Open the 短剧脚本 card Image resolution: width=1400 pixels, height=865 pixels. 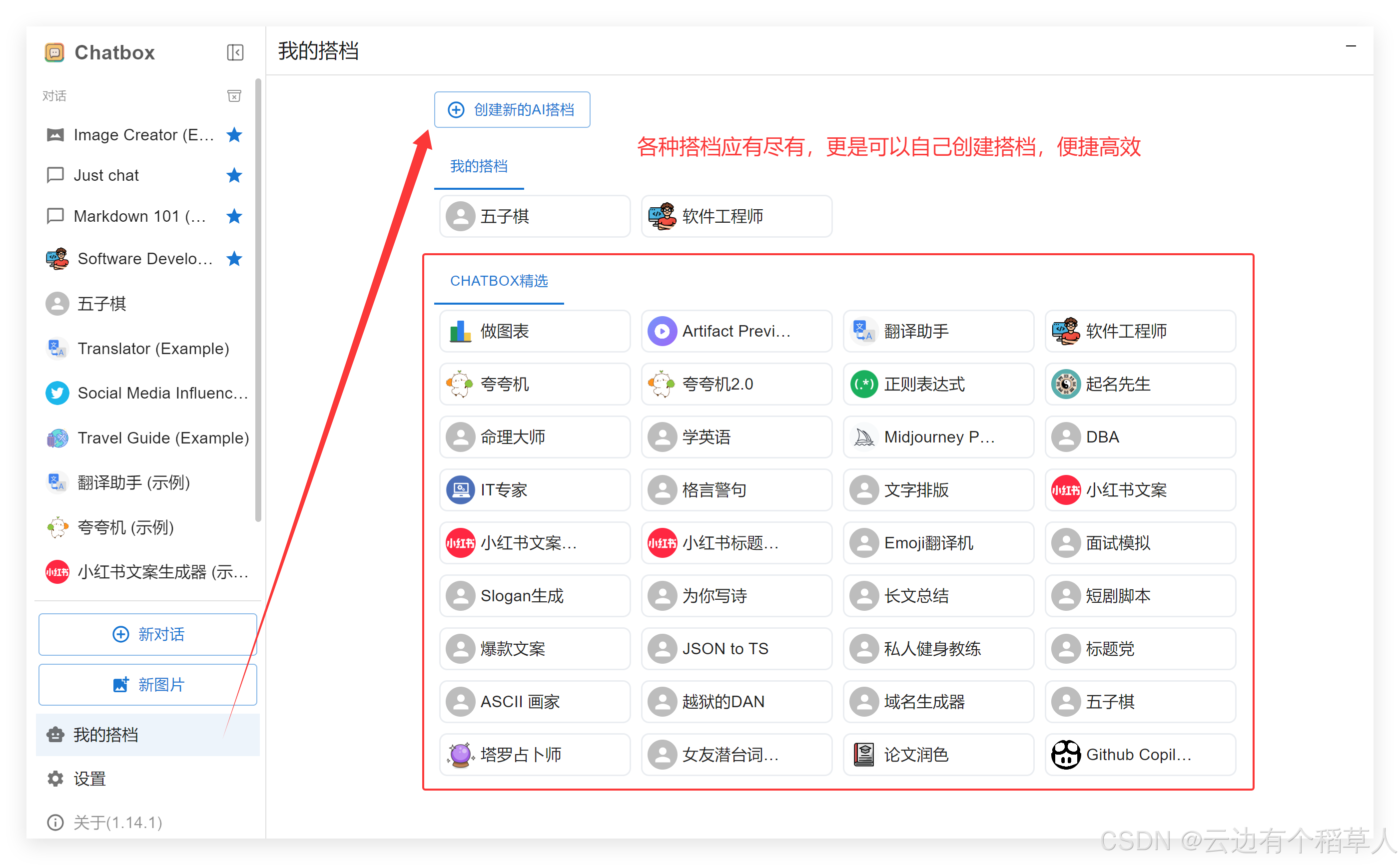[1140, 595]
